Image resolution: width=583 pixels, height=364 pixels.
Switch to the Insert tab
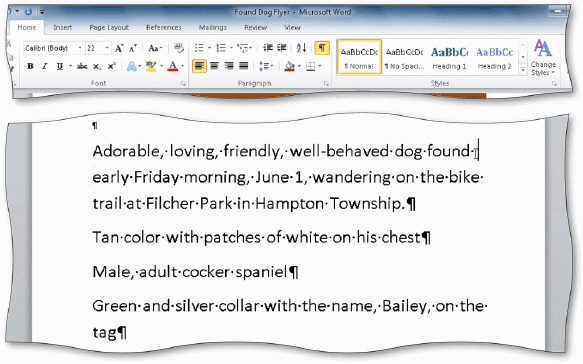pyautogui.click(x=62, y=28)
